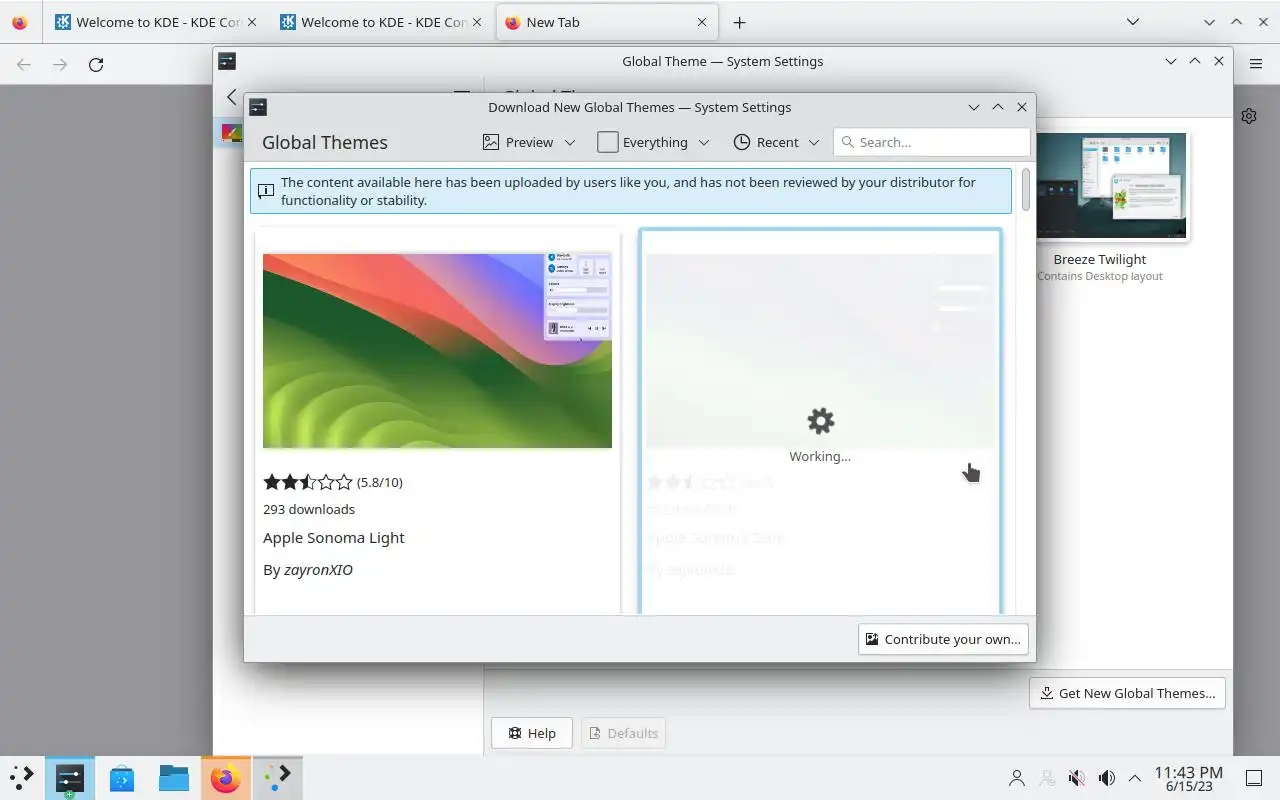Click the System Settings taskbar icon
The height and width of the screenshot is (800, 1280).
click(x=70, y=777)
